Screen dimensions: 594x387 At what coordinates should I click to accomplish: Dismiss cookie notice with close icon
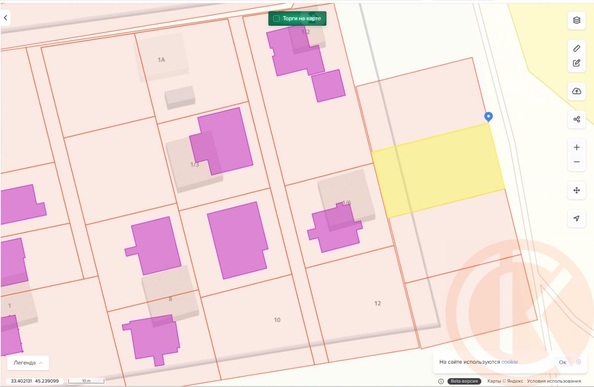tap(578, 362)
